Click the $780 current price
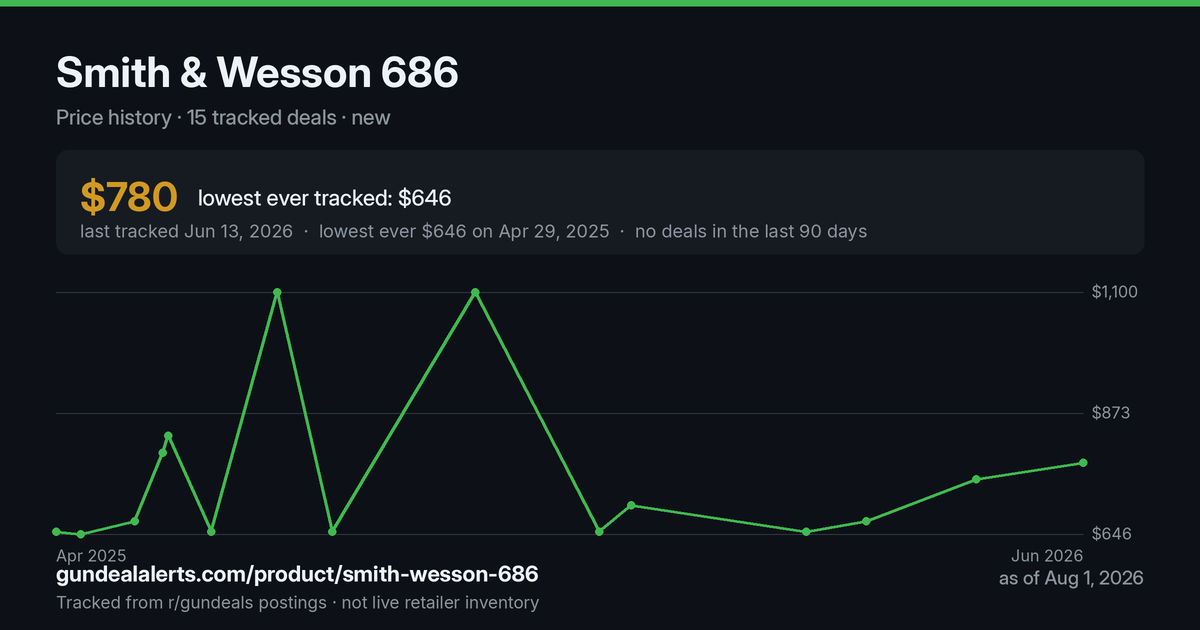1200x630 pixels. (x=129, y=198)
